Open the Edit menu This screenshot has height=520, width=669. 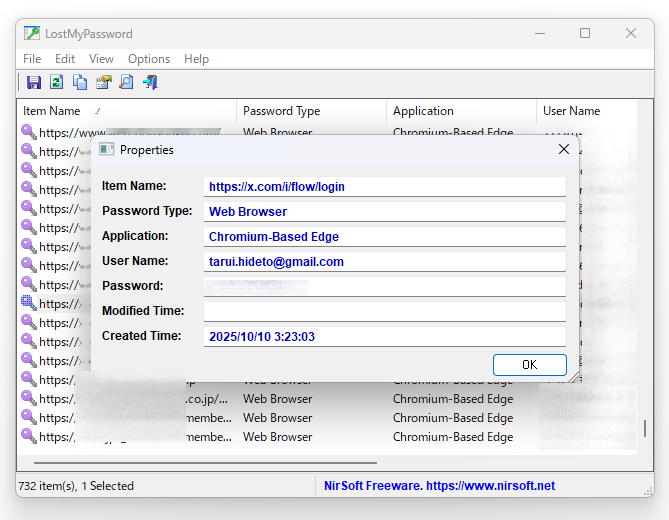tap(65, 59)
